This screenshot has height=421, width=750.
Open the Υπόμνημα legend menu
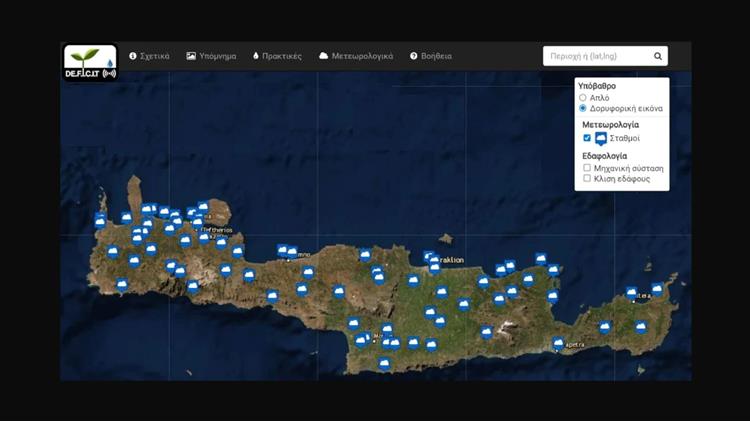point(211,56)
